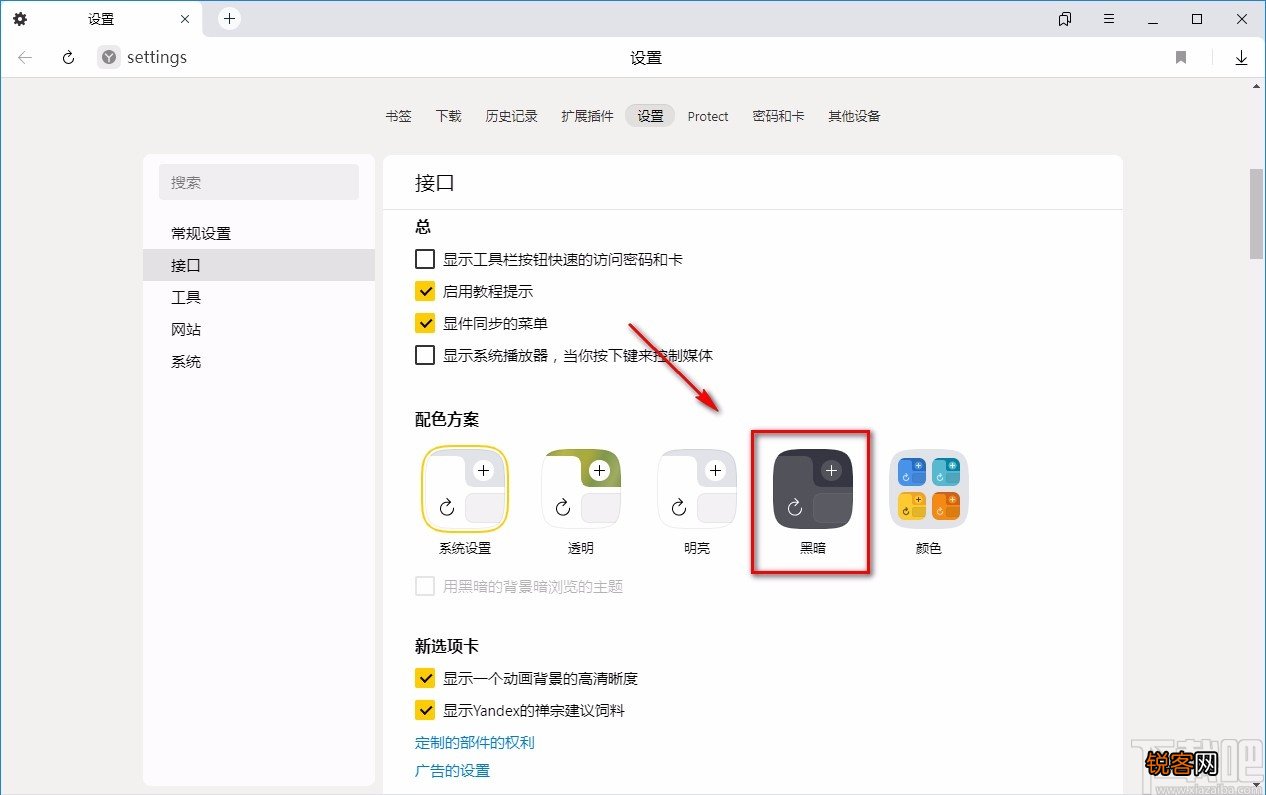Click the 配色方案 heading
Image resolution: width=1266 pixels, height=795 pixels.
click(x=447, y=419)
